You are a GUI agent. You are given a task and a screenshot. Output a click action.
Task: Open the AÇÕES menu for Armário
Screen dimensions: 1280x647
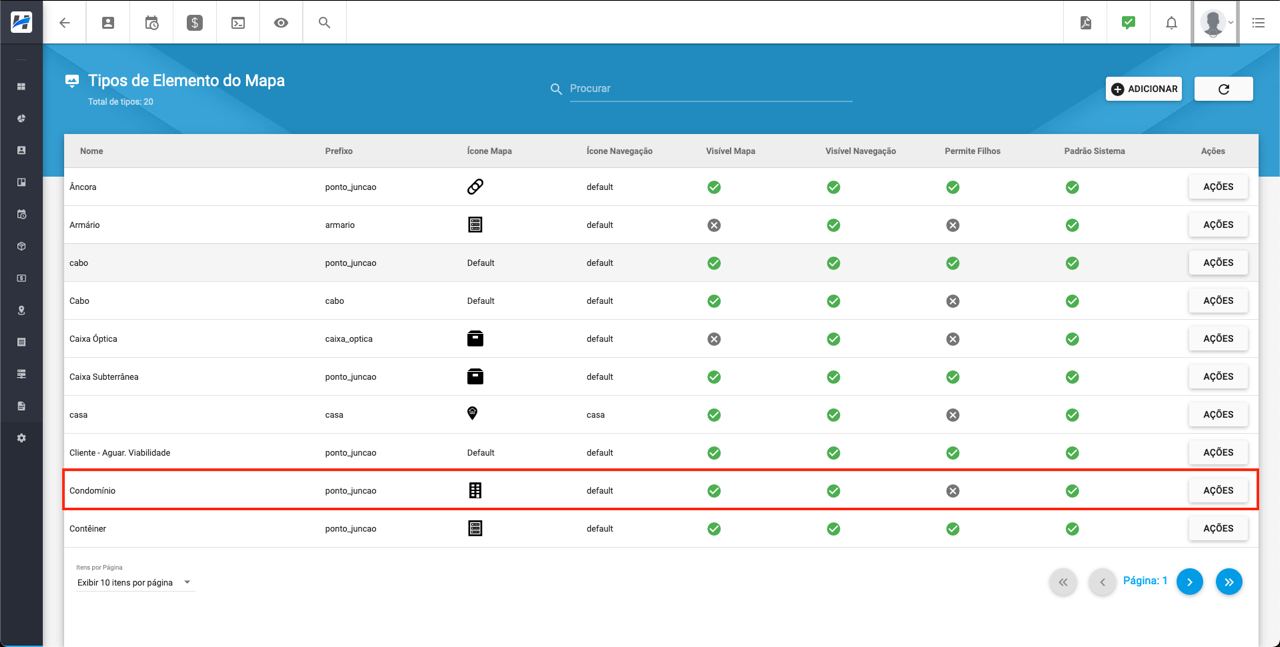point(1218,225)
